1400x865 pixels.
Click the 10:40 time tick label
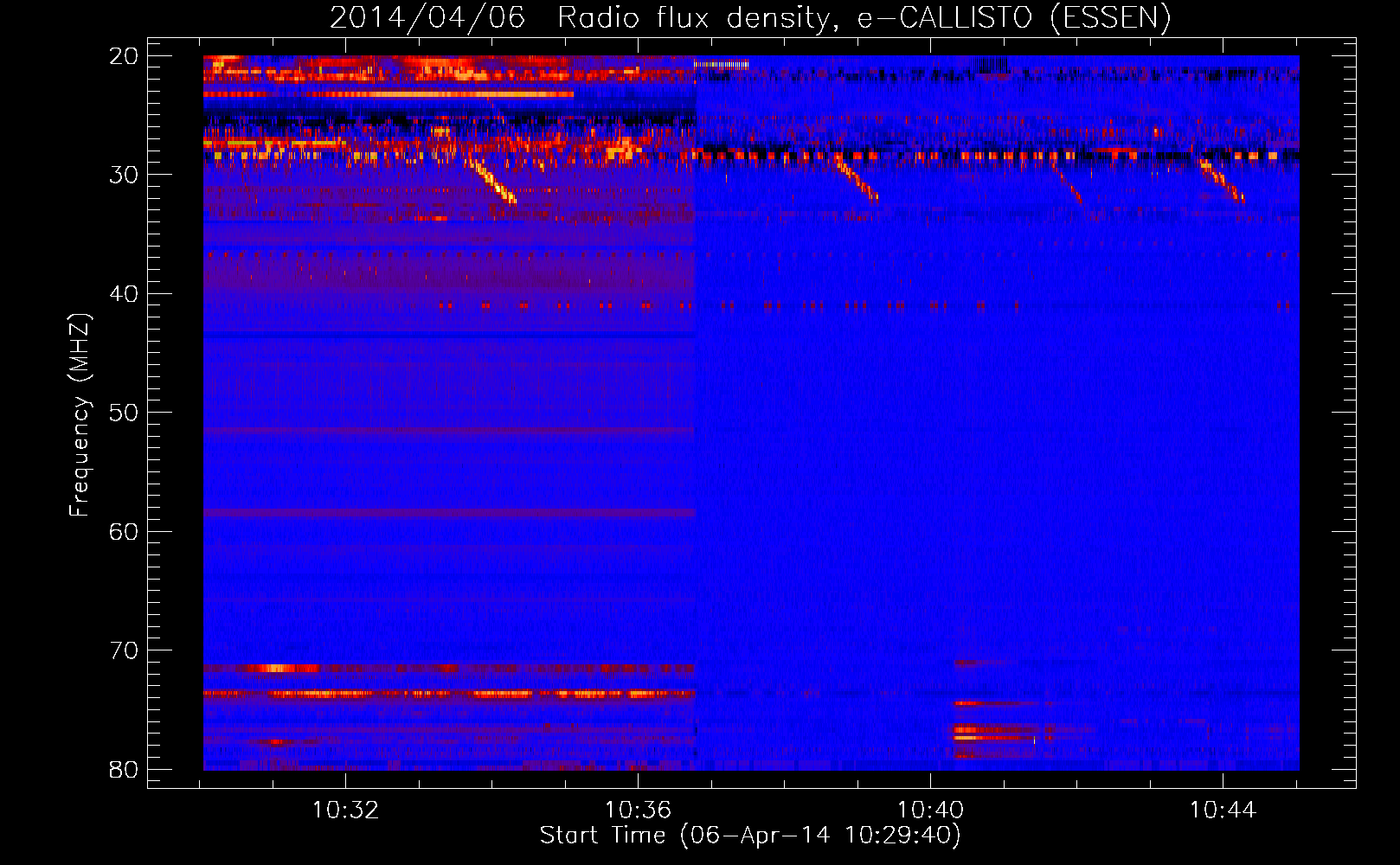tap(930, 811)
